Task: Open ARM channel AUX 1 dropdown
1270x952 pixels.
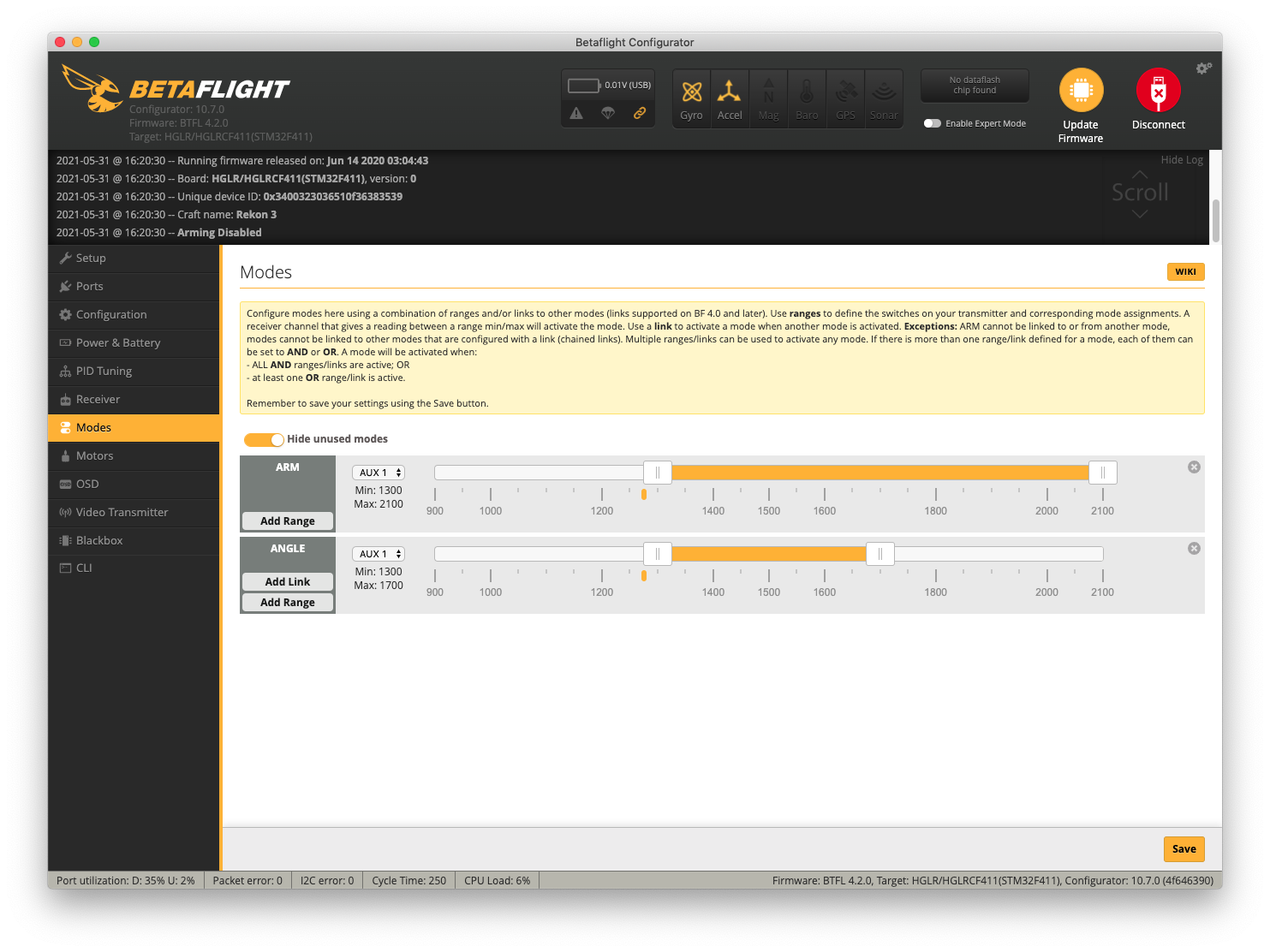Action: (x=378, y=473)
